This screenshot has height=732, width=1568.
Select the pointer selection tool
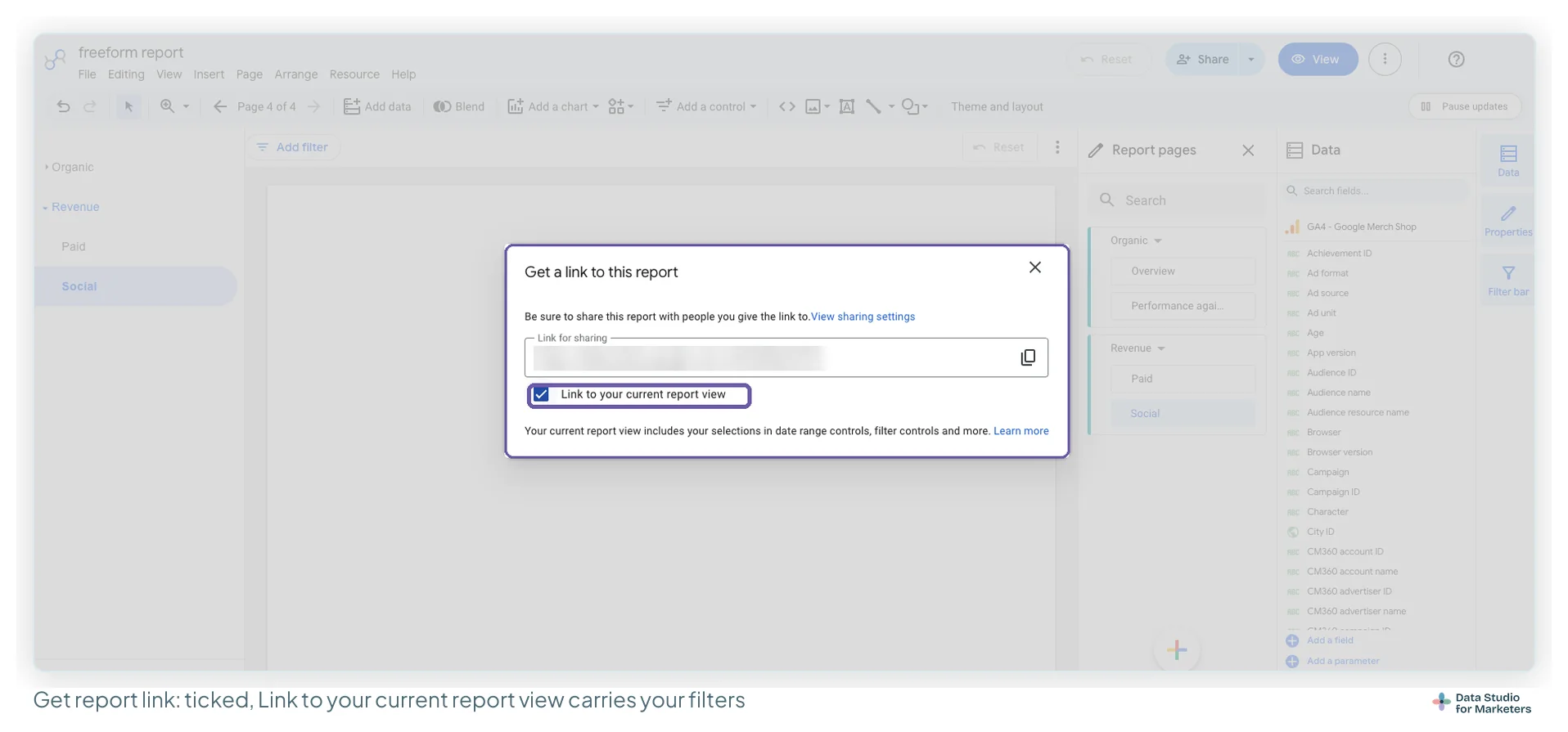(x=128, y=106)
